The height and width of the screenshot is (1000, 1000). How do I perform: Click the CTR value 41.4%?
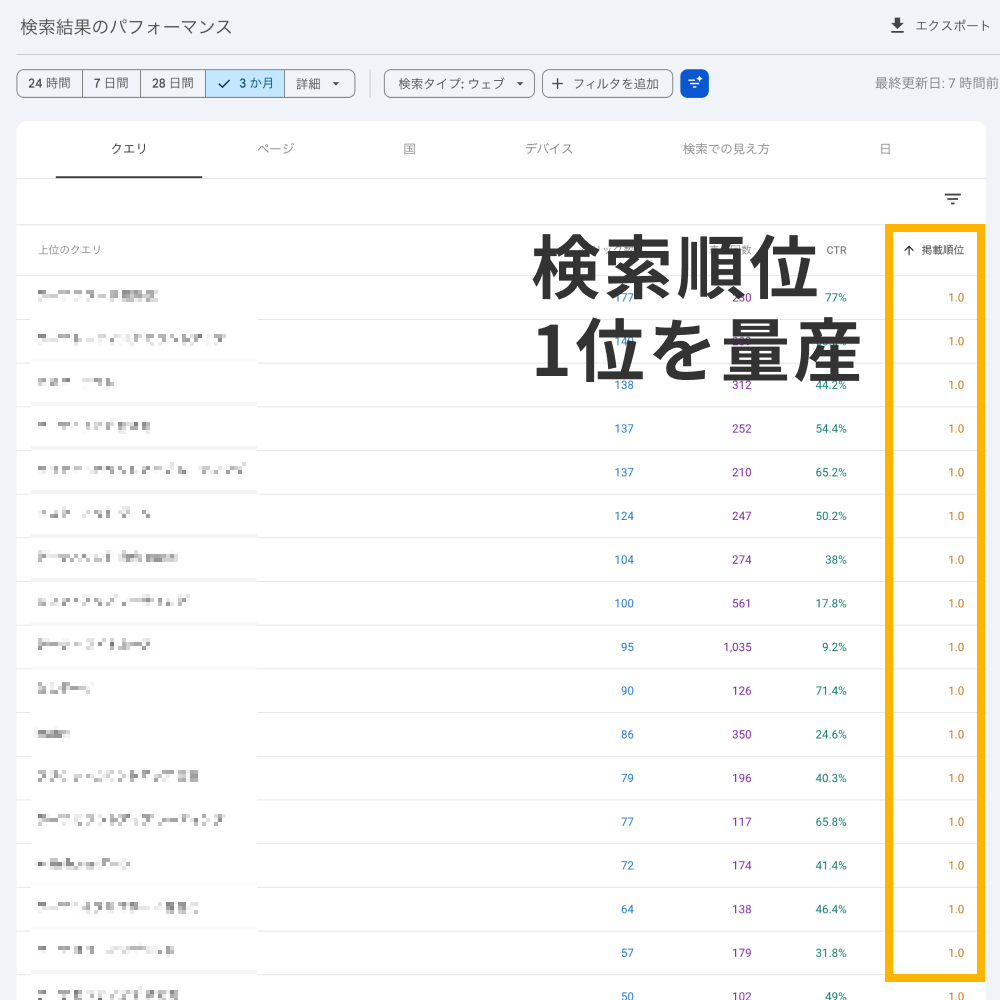(x=831, y=865)
